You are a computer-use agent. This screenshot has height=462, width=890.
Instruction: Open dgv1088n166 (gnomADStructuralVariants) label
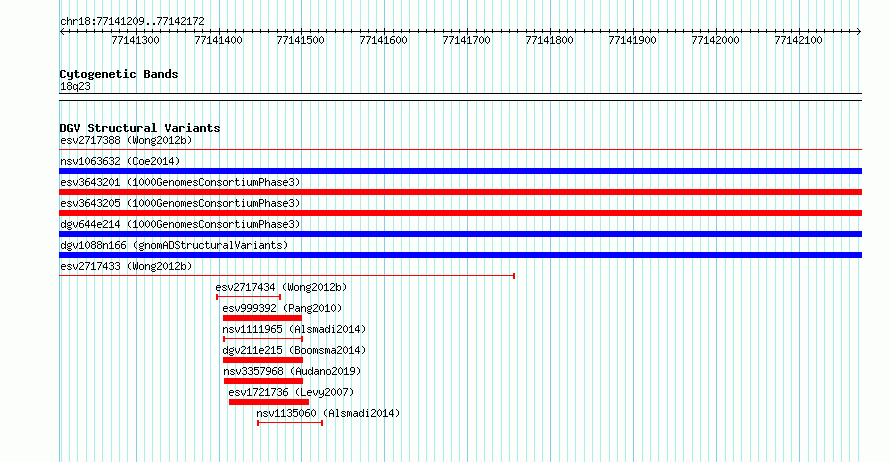(174, 245)
